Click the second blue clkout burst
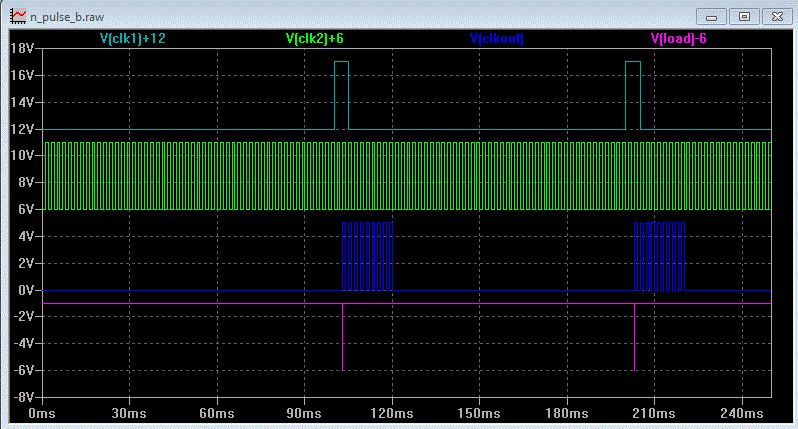 660,256
